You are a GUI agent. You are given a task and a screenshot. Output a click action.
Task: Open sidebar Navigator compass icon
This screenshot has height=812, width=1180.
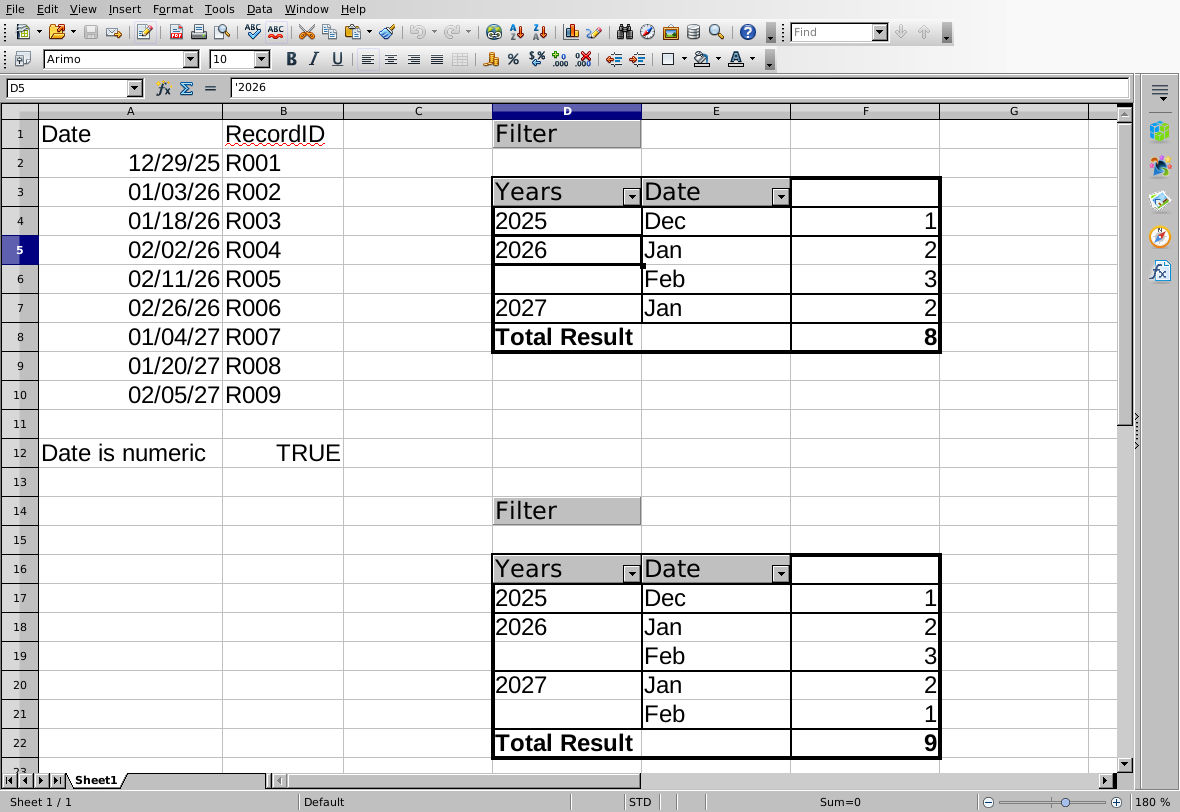point(1160,236)
